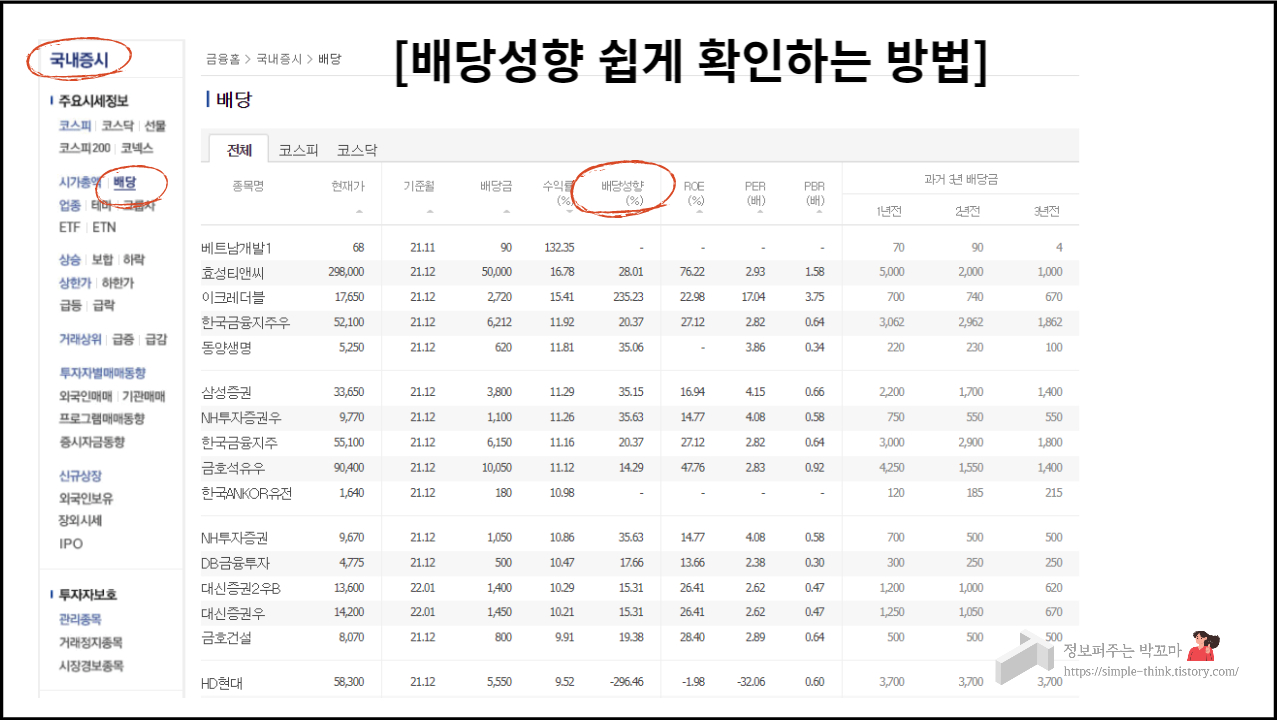Open the 외국인매매 sidebar link

(86, 396)
